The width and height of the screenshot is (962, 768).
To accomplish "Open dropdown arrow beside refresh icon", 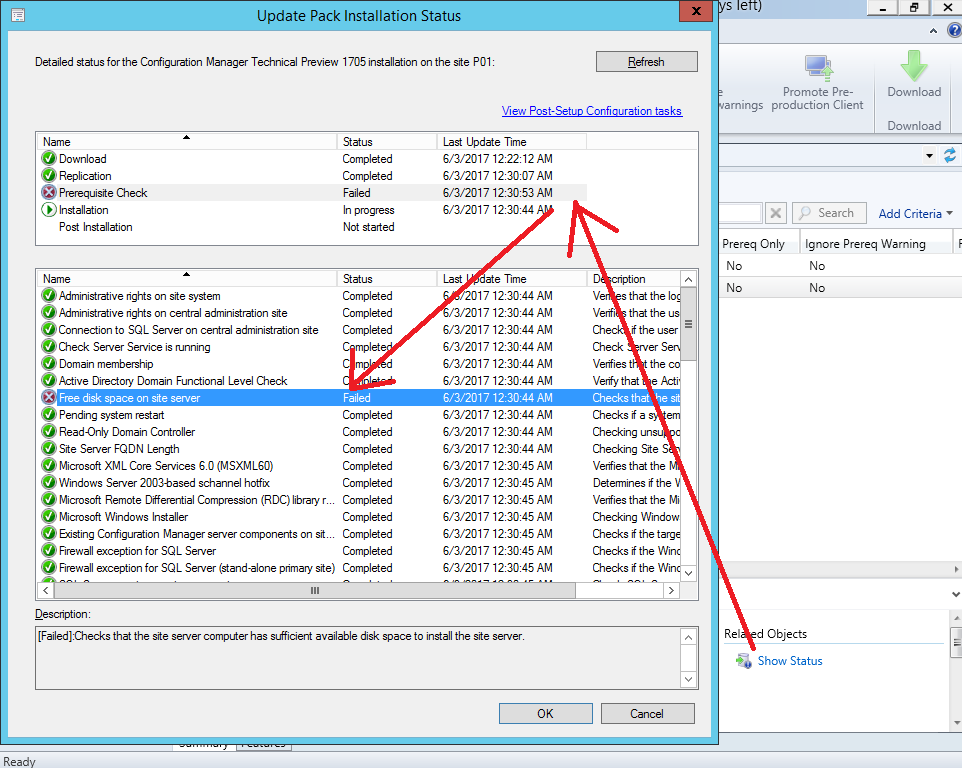I will click(x=929, y=156).
